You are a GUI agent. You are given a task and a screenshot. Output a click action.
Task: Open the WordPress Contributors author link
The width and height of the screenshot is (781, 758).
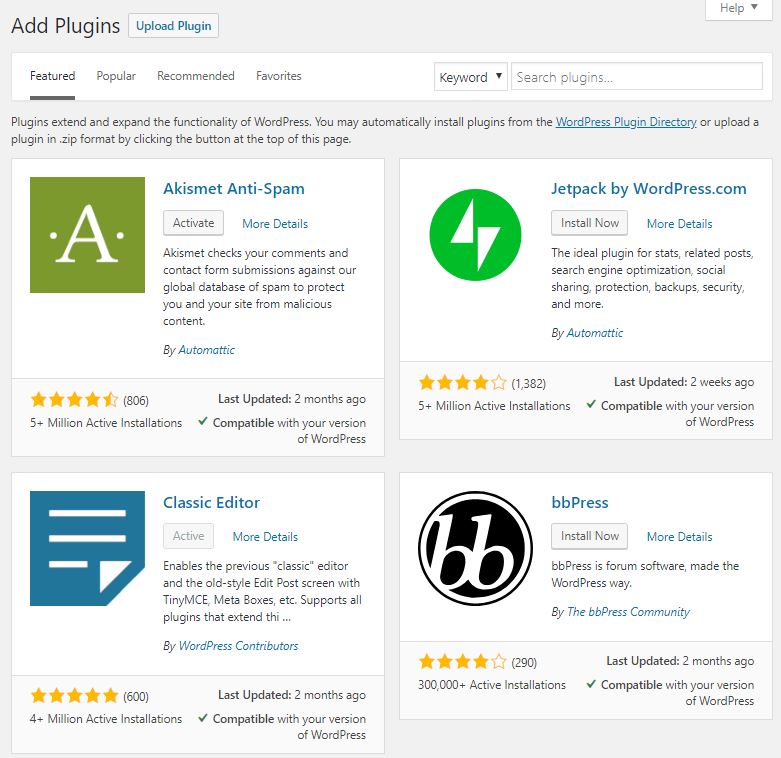tap(238, 646)
